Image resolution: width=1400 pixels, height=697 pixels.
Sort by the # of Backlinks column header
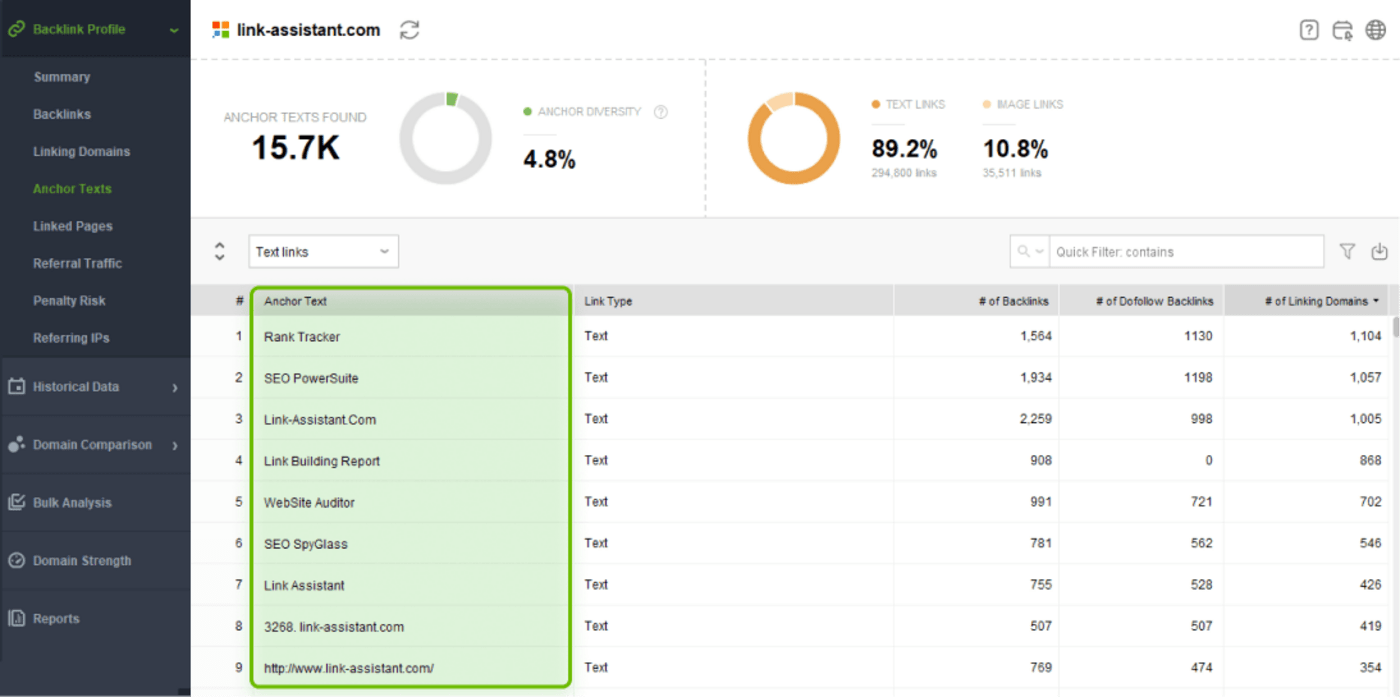pos(1013,300)
